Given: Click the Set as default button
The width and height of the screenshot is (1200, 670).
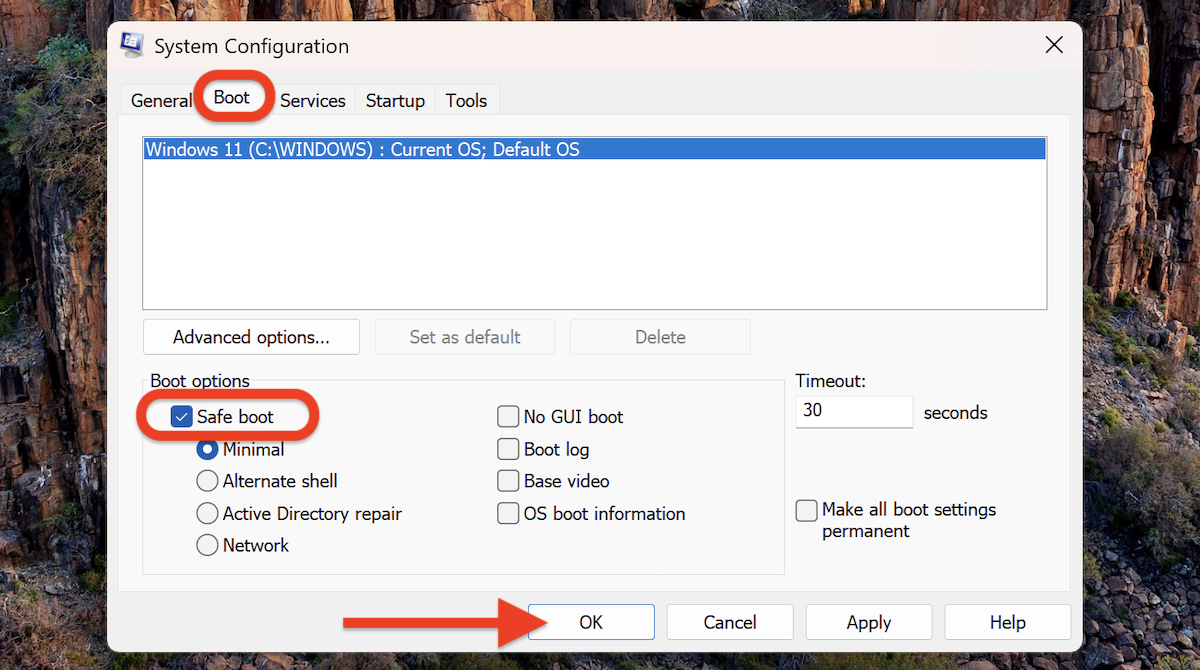Looking at the screenshot, I should coord(465,337).
